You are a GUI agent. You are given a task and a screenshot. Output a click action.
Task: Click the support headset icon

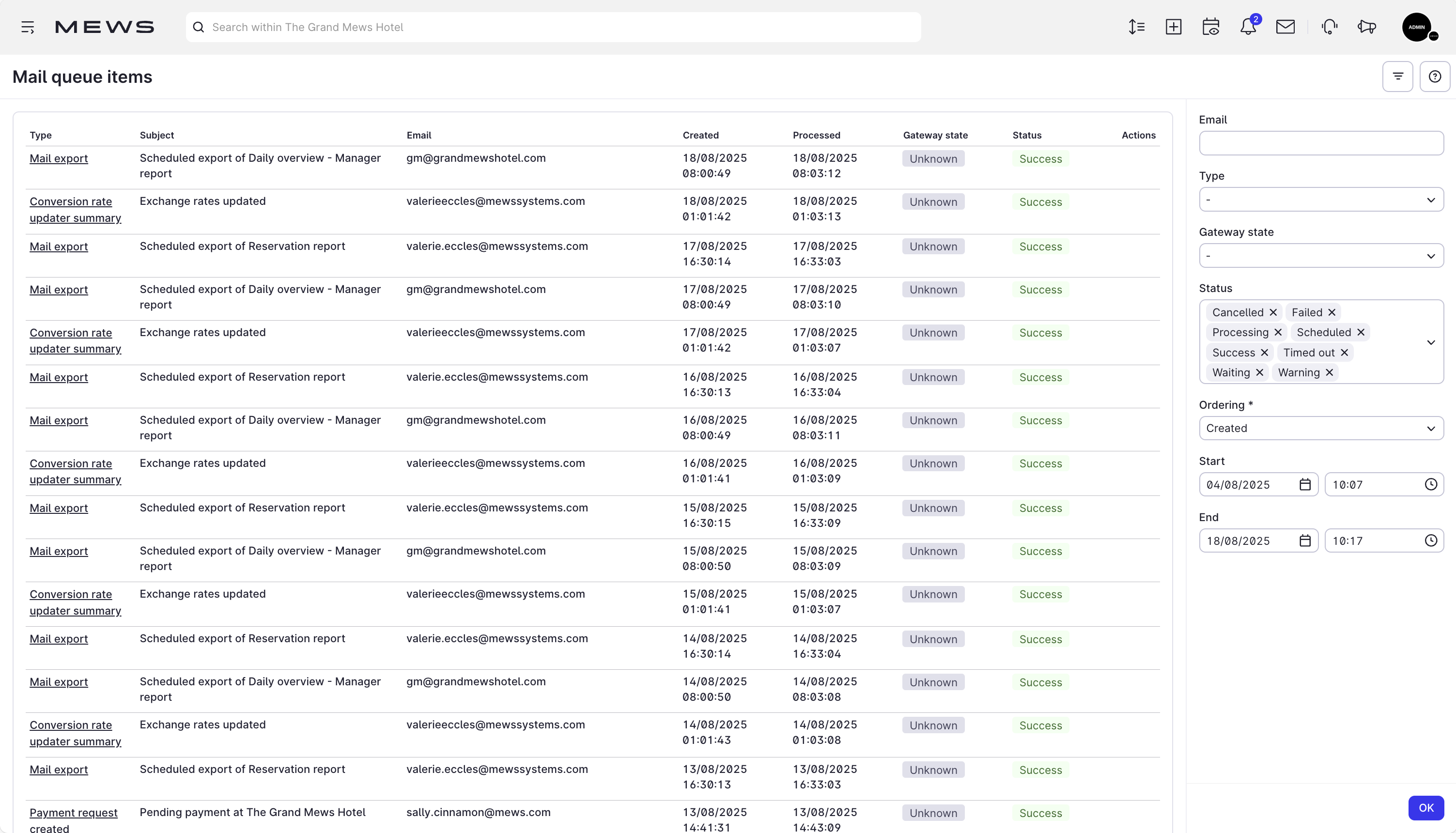pyautogui.click(x=1330, y=27)
